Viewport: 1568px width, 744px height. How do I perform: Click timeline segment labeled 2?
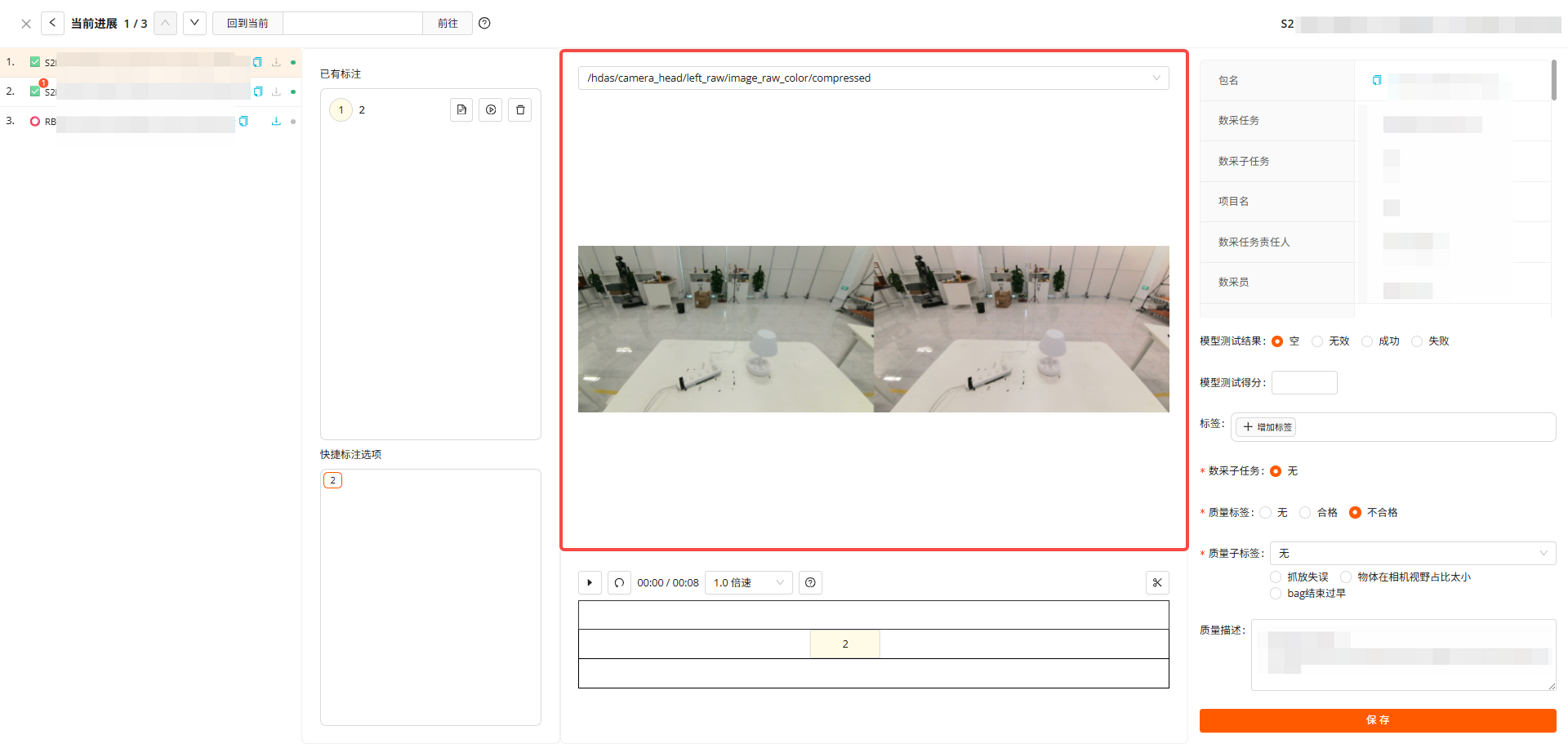pyautogui.click(x=844, y=644)
